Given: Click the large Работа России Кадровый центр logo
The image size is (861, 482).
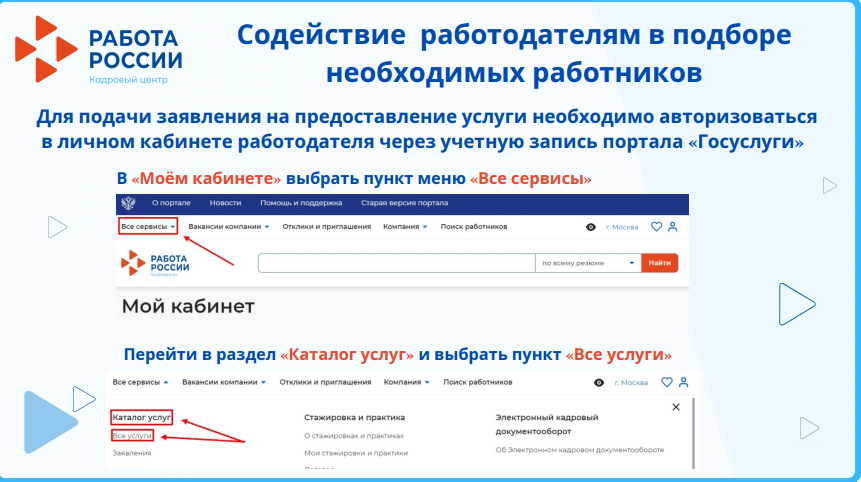Looking at the screenshot, I should pos(99,49).
